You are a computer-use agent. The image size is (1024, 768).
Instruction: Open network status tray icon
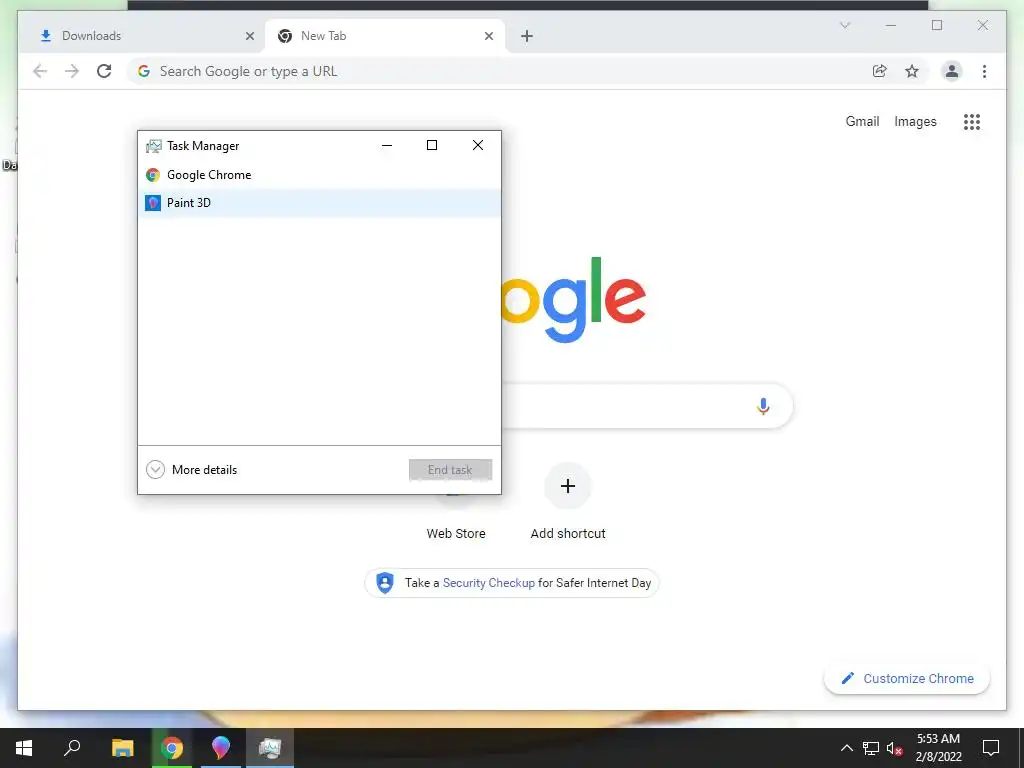pyautogui.click(x=871, y=748)
